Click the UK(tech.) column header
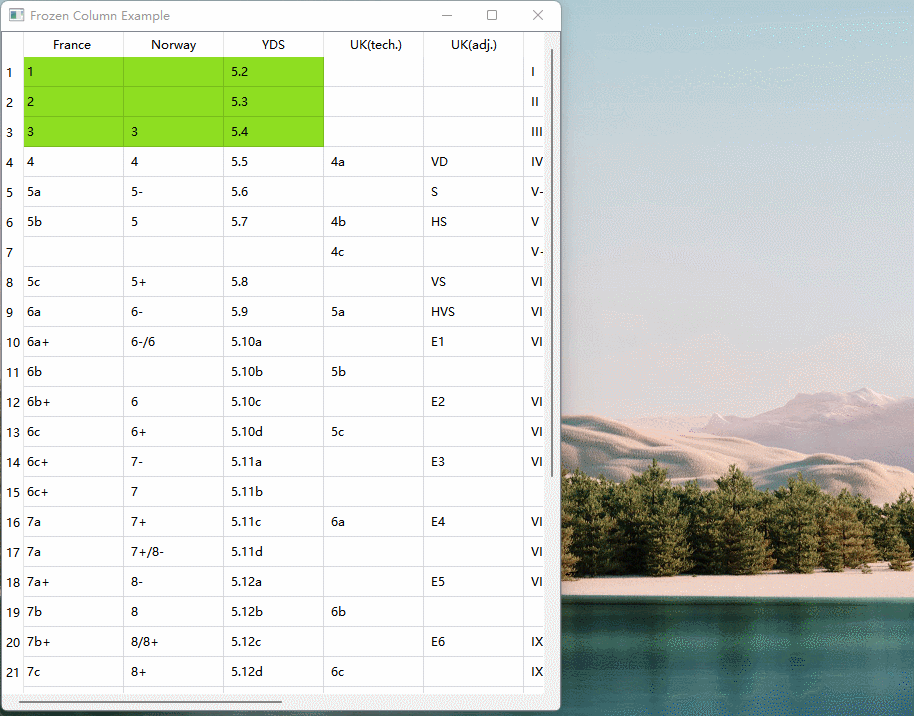Screen dimensions: 914x716 pos(375,44)
